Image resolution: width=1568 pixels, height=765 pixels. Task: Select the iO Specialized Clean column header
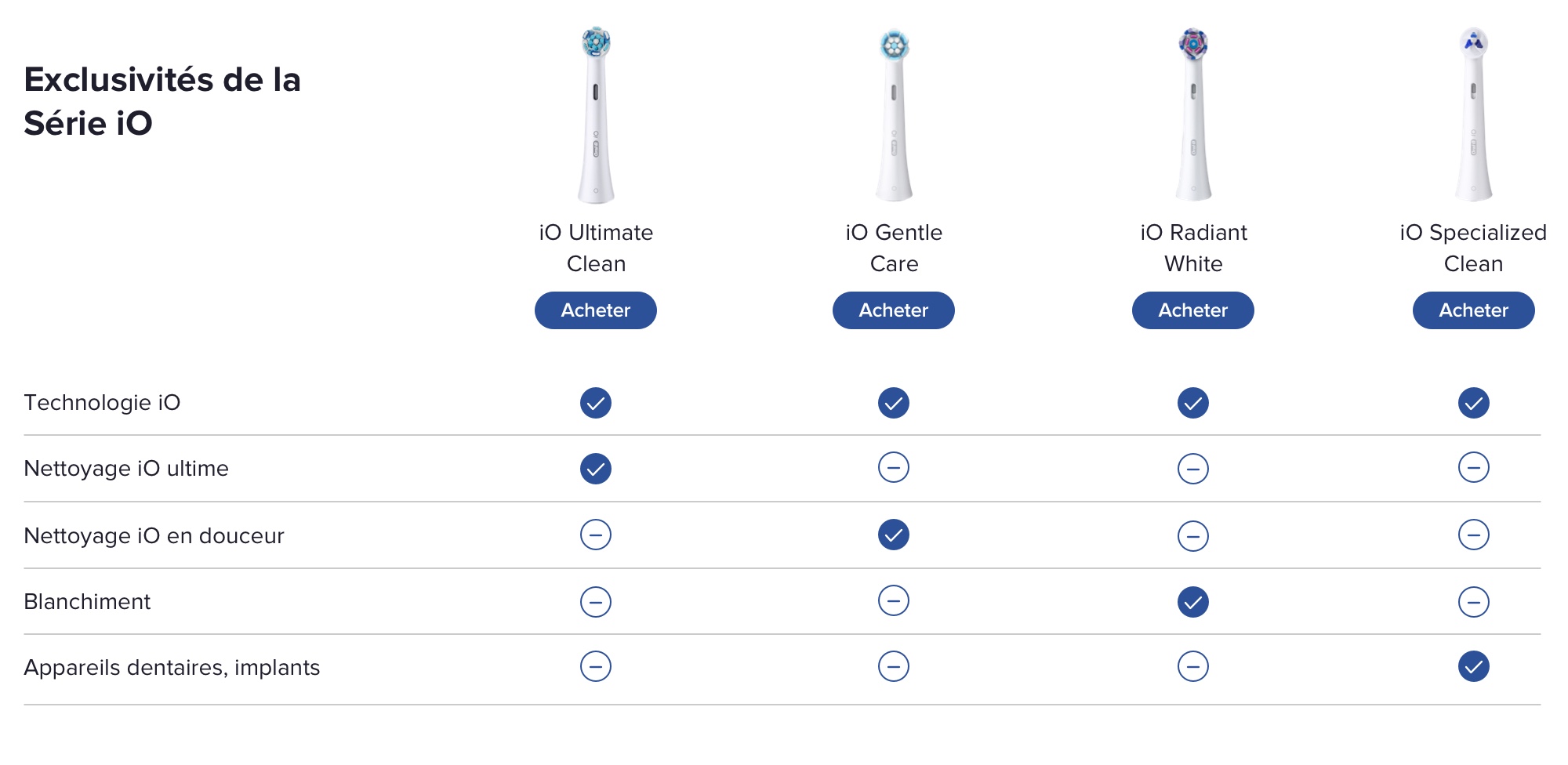point(1474,248)
